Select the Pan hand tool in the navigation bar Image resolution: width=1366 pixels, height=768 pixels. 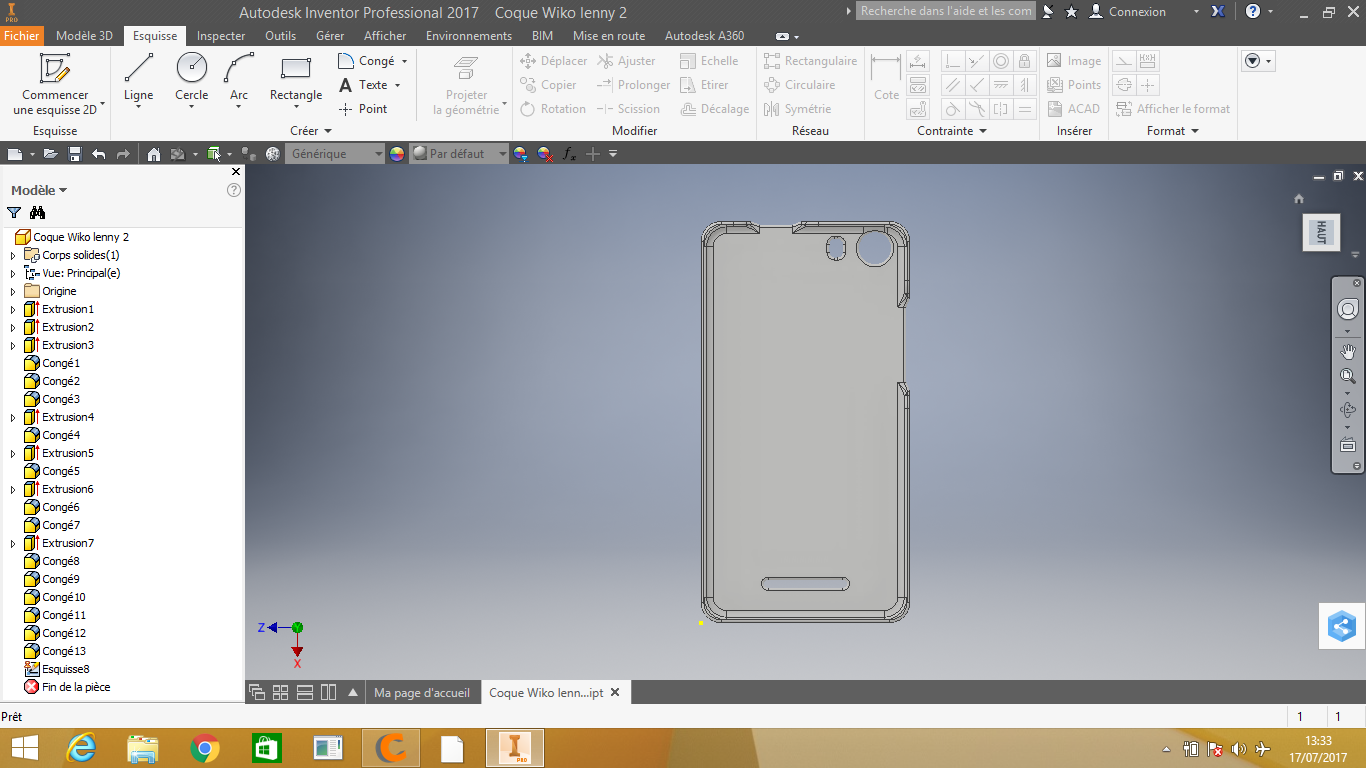tap(1348, 351)
